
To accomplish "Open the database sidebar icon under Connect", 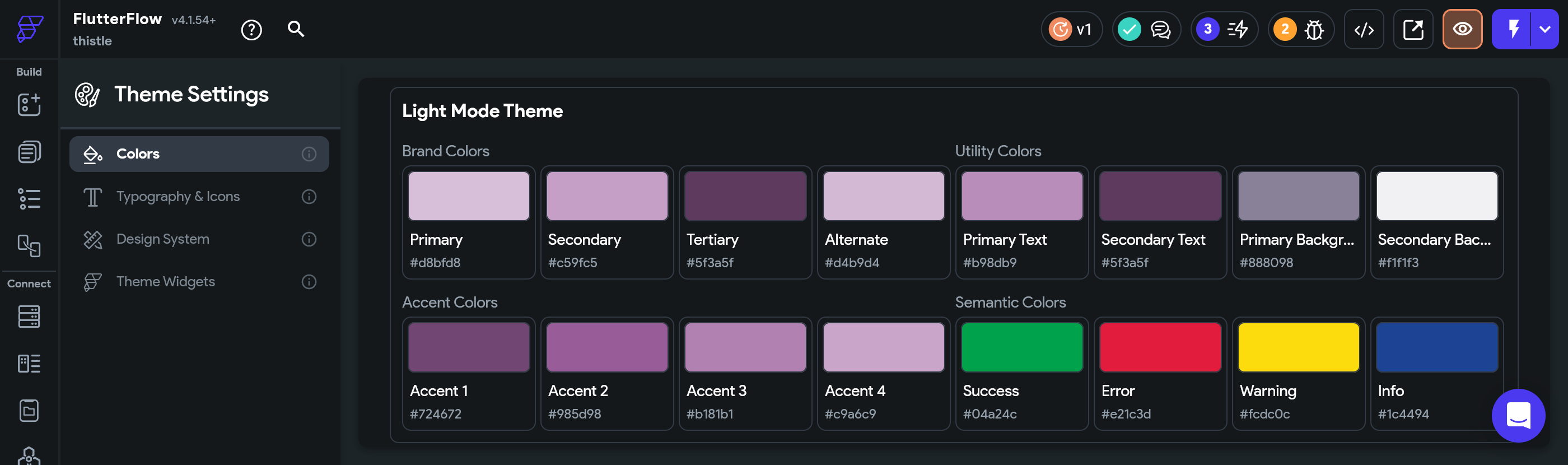I will tap(29, 317).
